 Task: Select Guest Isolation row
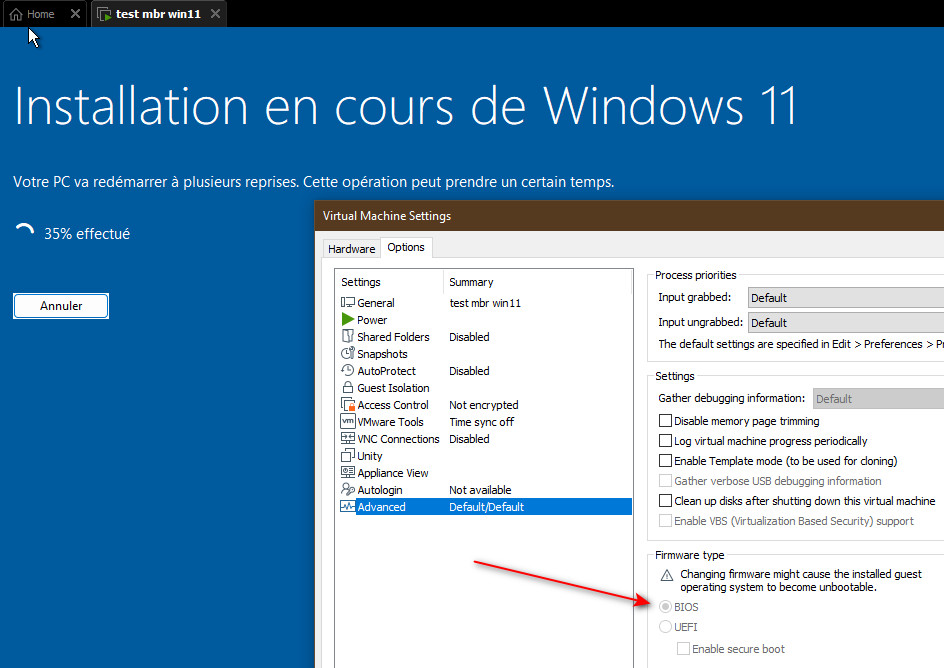tap(486, 388)
